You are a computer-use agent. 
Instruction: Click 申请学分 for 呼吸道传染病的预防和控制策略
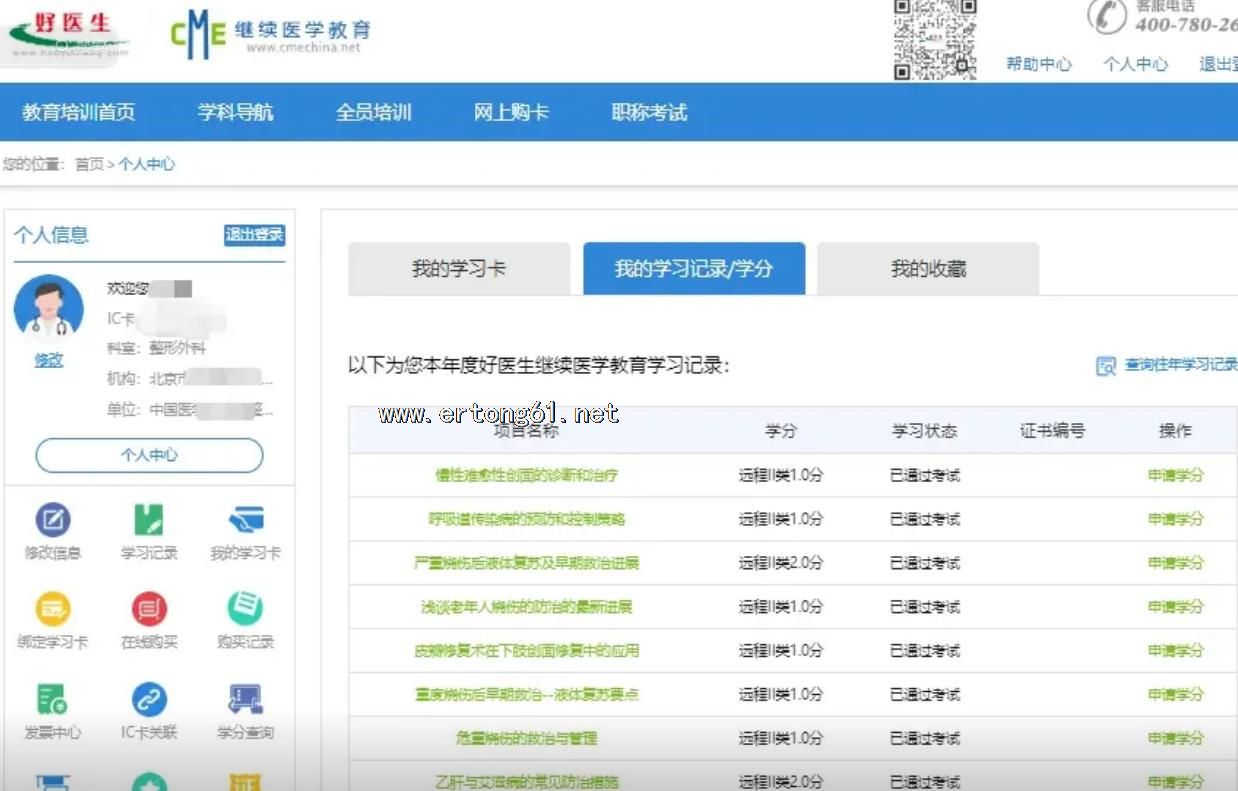(1175, 519)
